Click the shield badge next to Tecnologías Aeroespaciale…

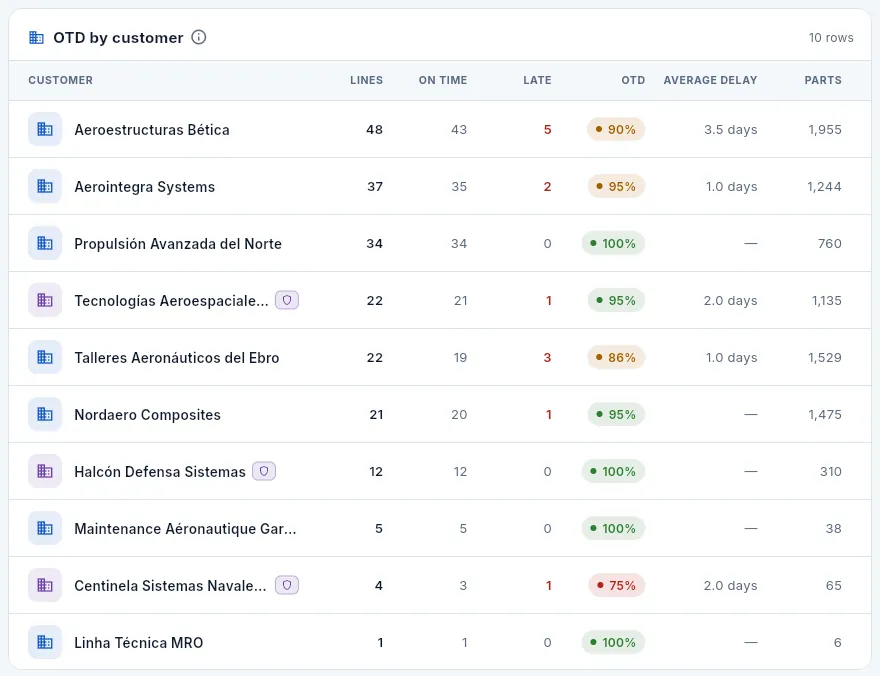point(287,300)
